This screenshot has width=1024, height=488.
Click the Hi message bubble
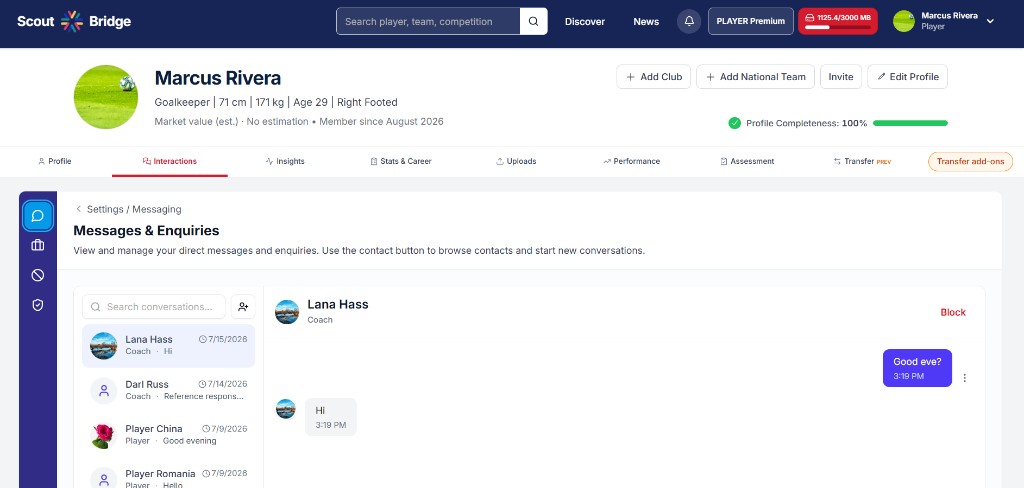click(331, 417)
